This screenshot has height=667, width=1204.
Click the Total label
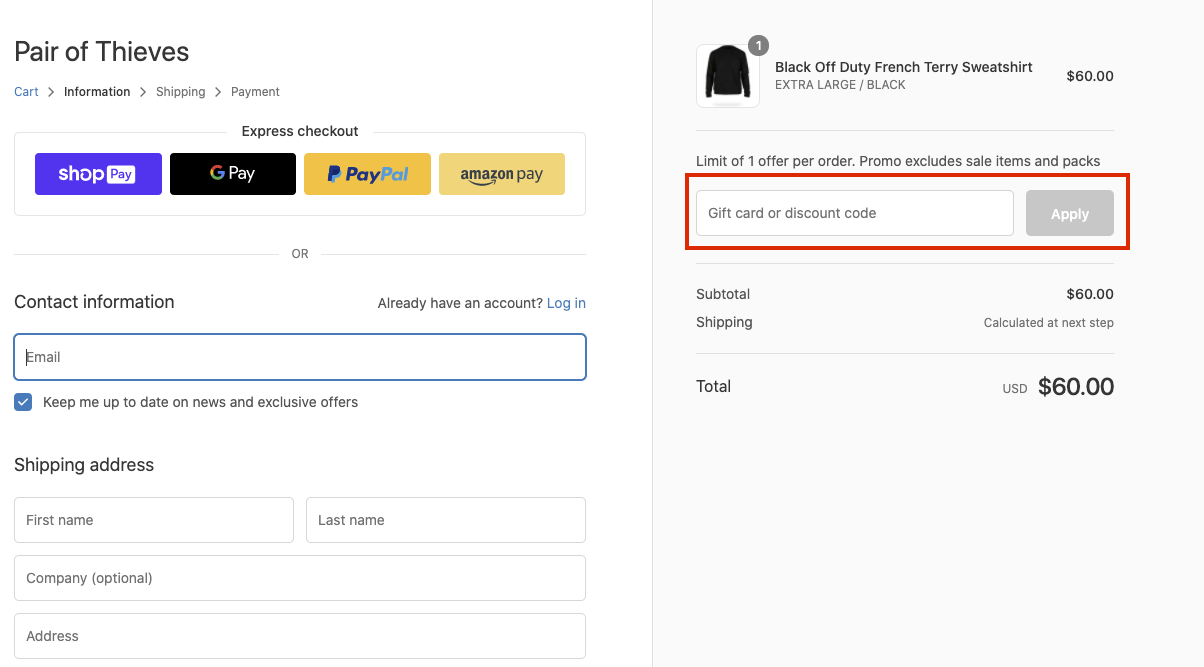point(714,386)
